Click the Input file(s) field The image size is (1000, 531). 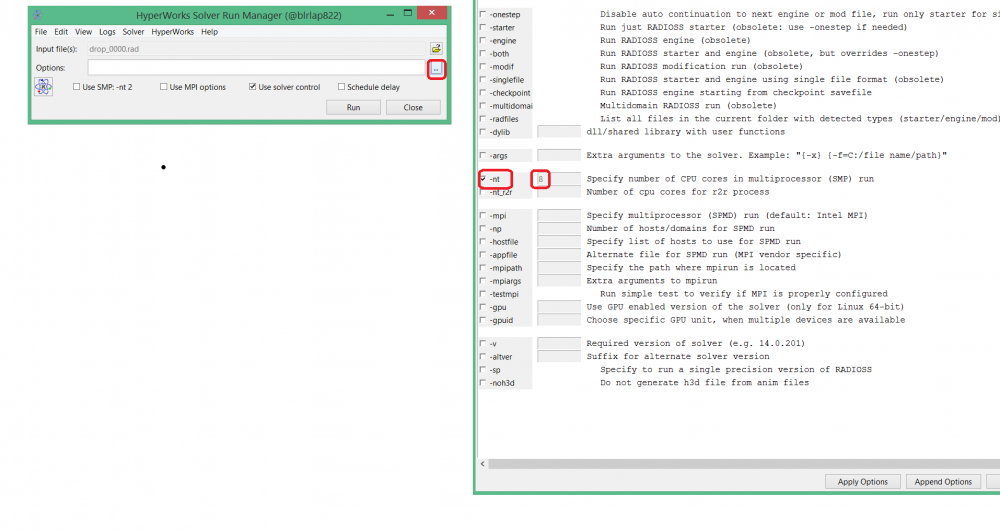[256, 49]
